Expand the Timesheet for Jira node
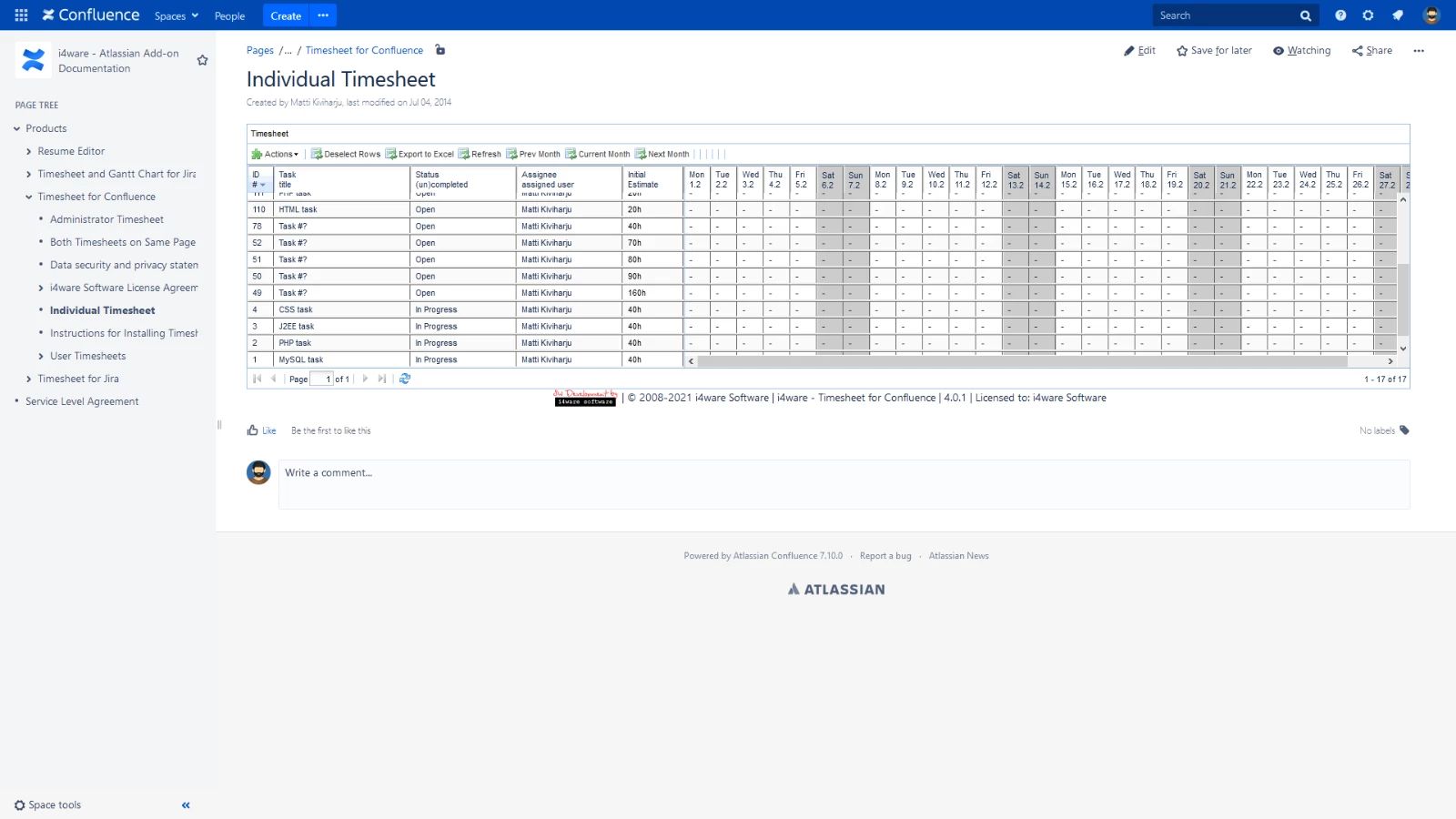The width and height of the screenshot is (1456, 819). point(29,379)
